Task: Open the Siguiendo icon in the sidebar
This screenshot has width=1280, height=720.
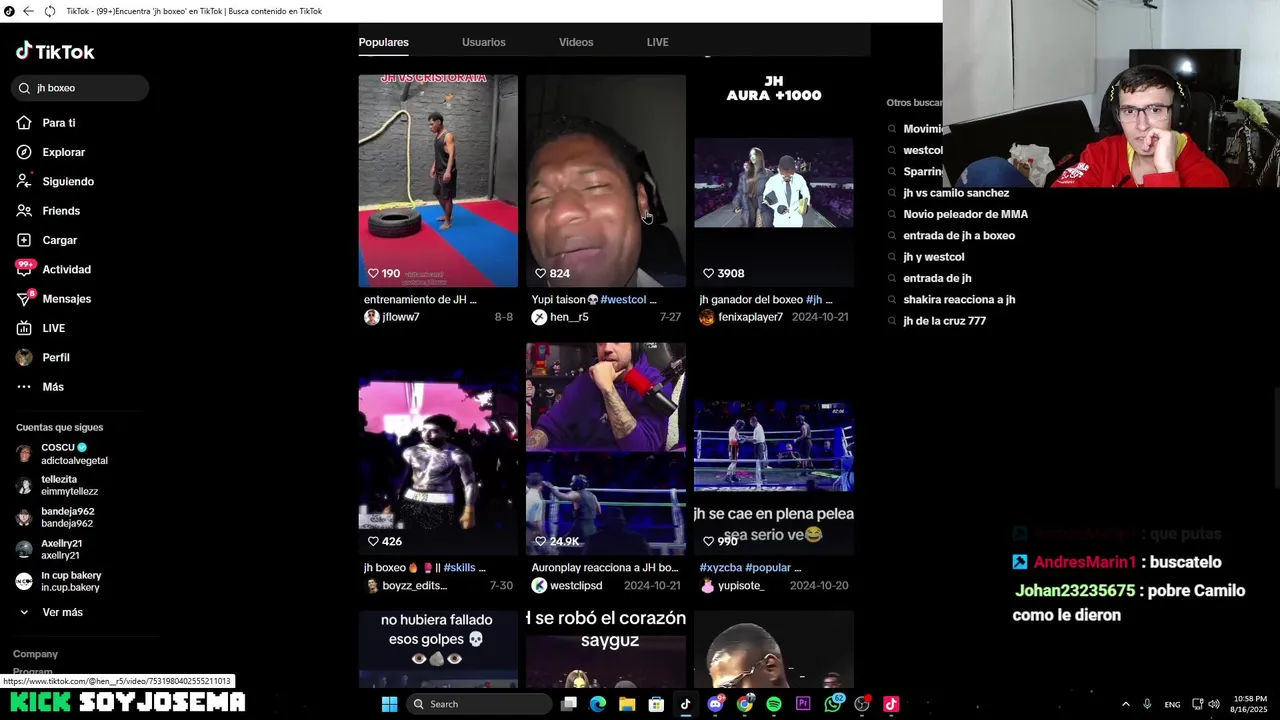Action: pos(24,181)
